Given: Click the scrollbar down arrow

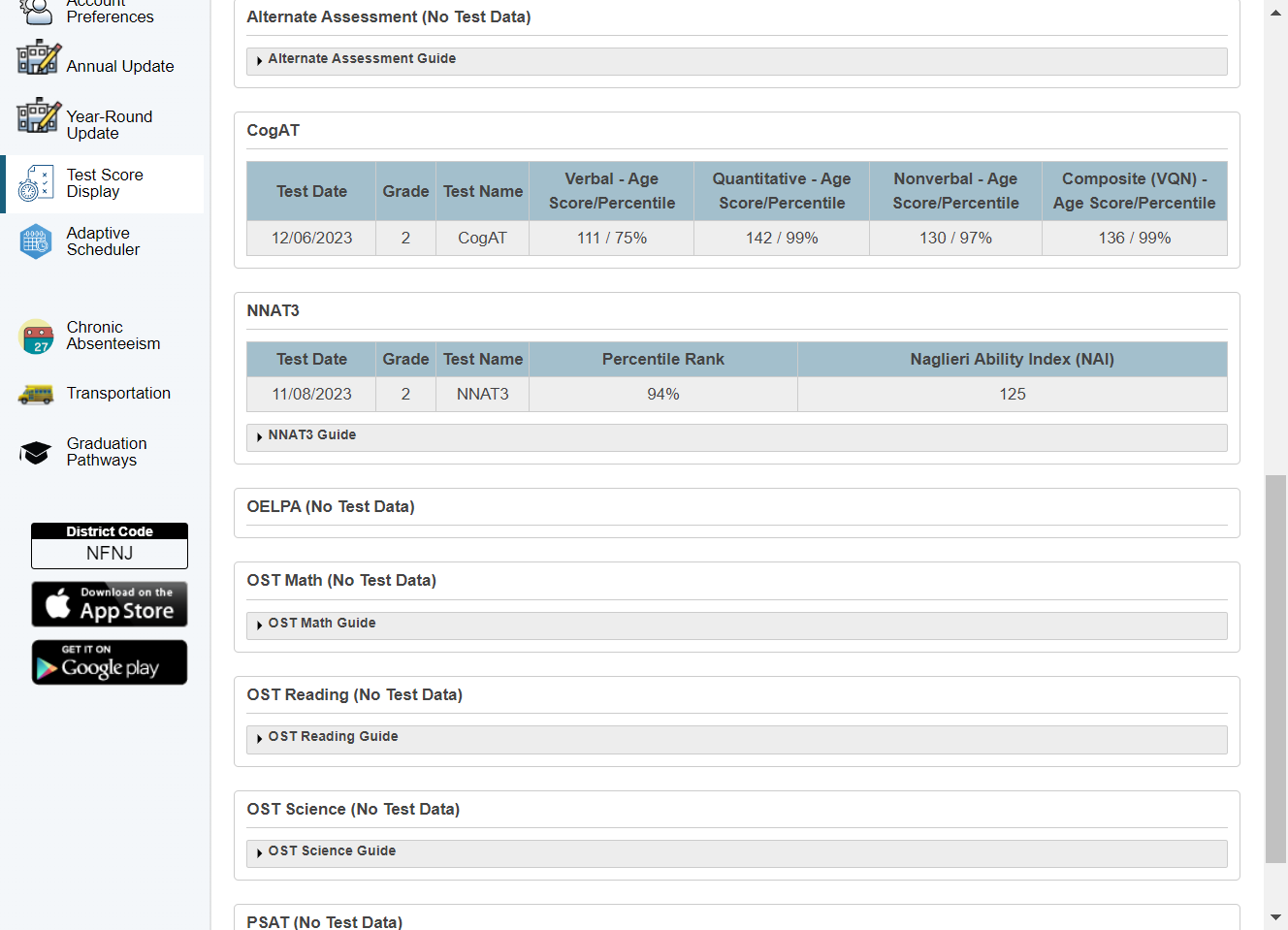Looking at the screenshot, I should click(x=1275, y=917).
